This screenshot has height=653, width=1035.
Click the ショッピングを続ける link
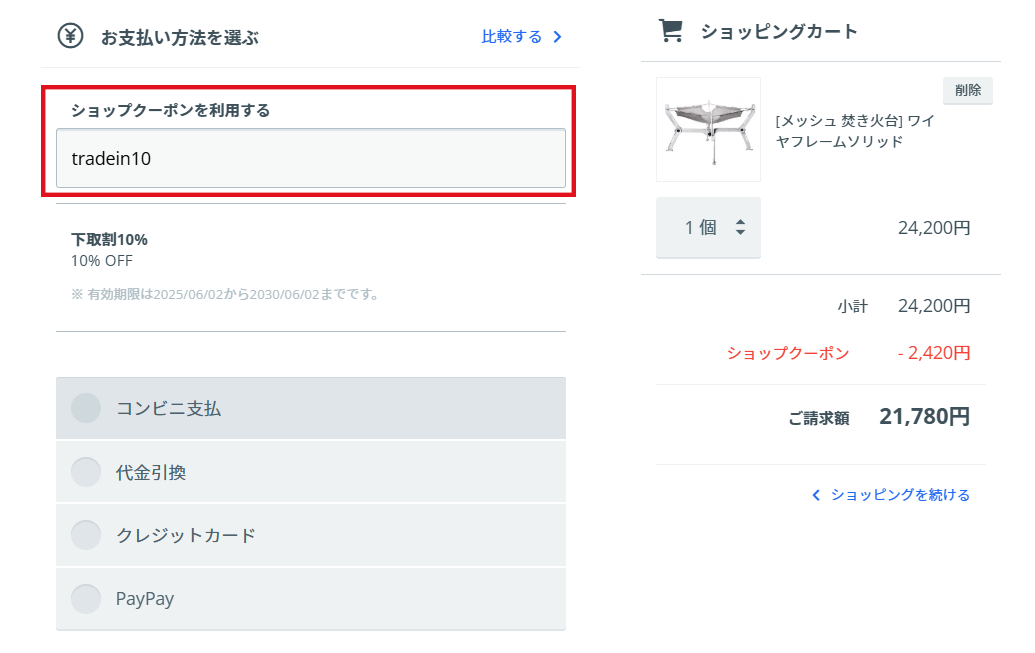pyautogui.click(x=900, y=495)
